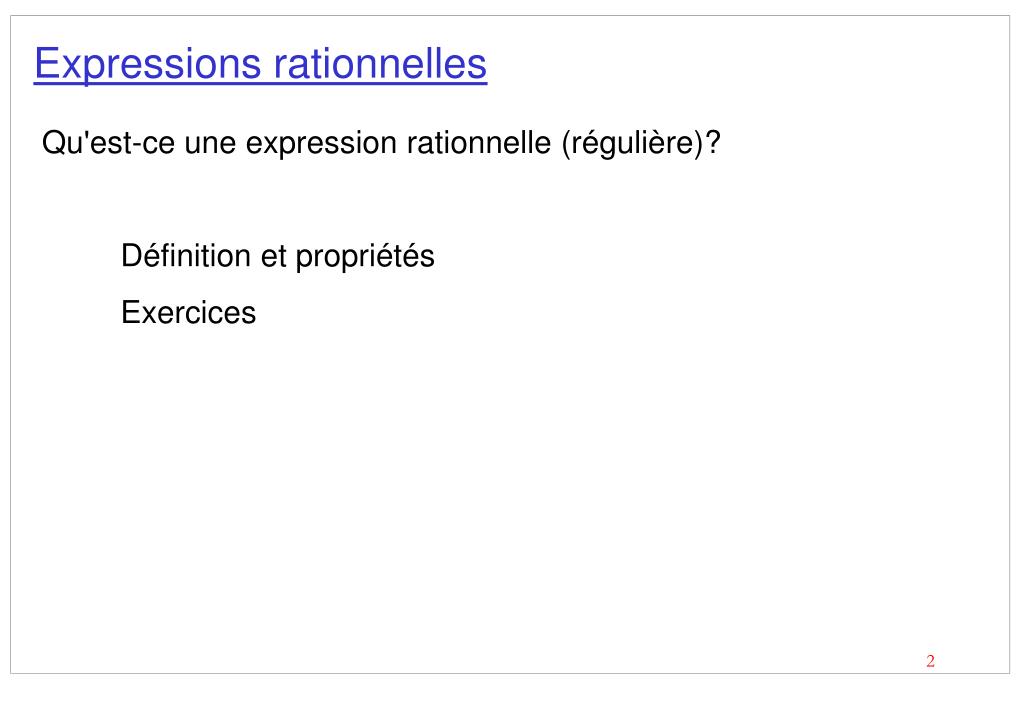Image resolution: width=1023 pixels, height=708 pixels.
Task: Click the question line about expression rationnelle
Action: point(381,143)
